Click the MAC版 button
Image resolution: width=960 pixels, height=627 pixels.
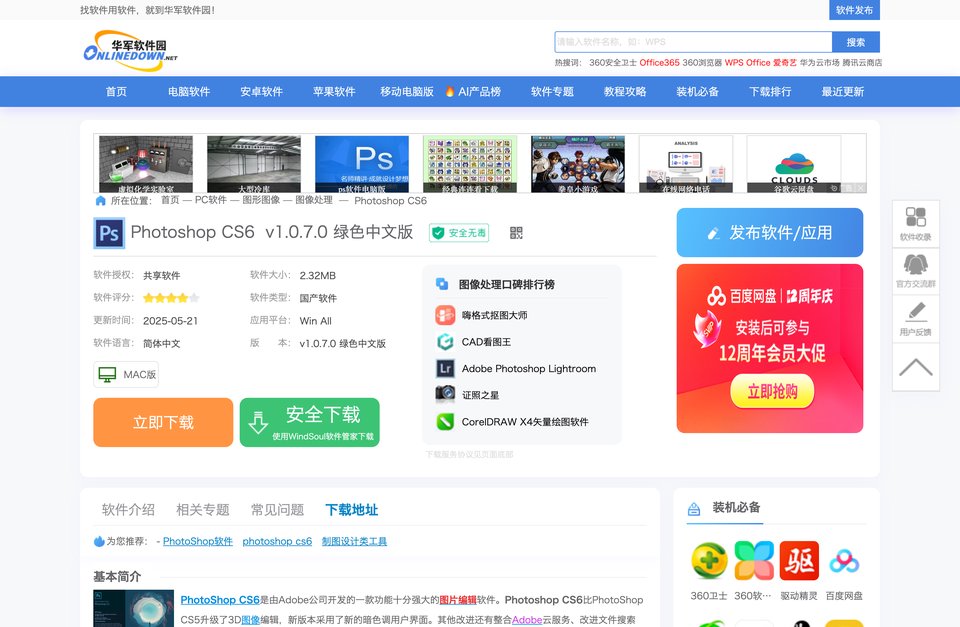tap(126, 375)
